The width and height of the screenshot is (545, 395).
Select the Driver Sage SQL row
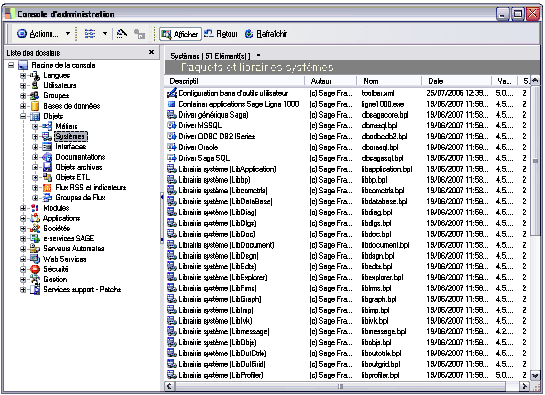(348, 158)
